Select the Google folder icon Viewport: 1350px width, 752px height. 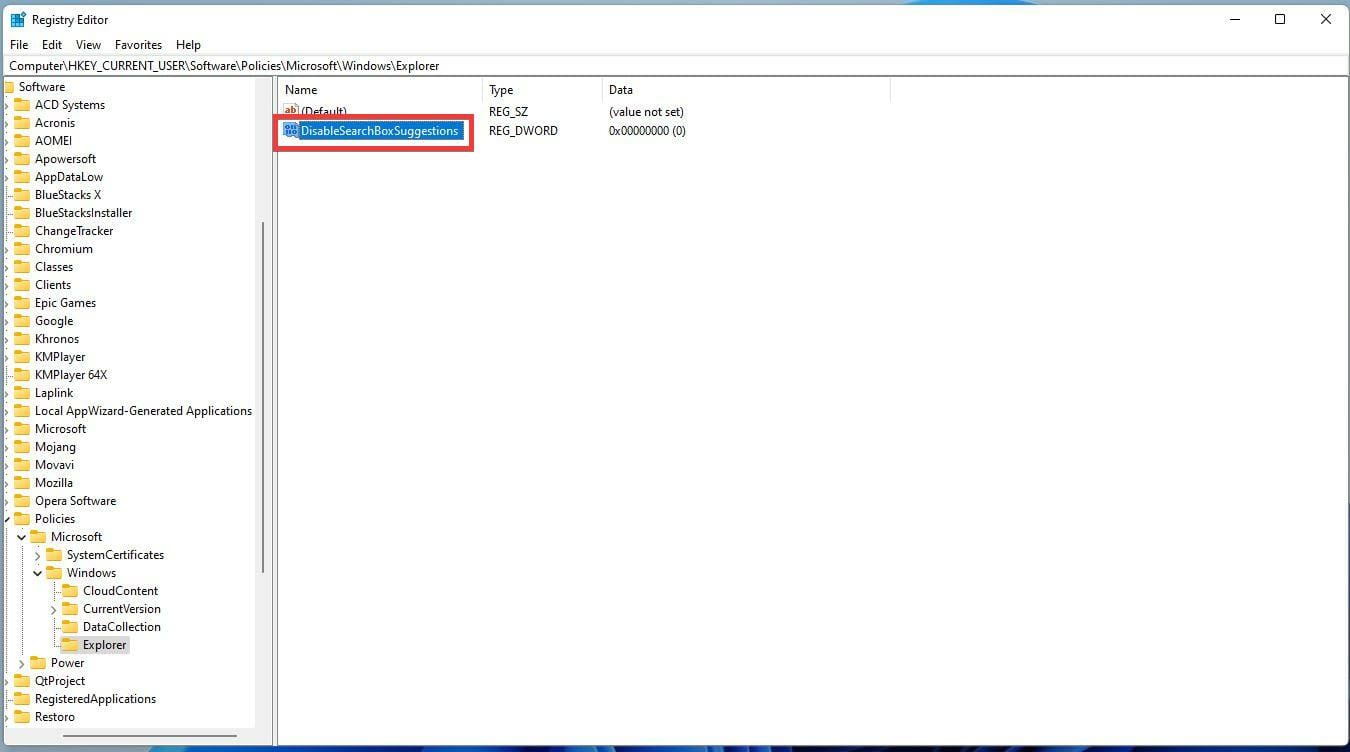(22, 320)
